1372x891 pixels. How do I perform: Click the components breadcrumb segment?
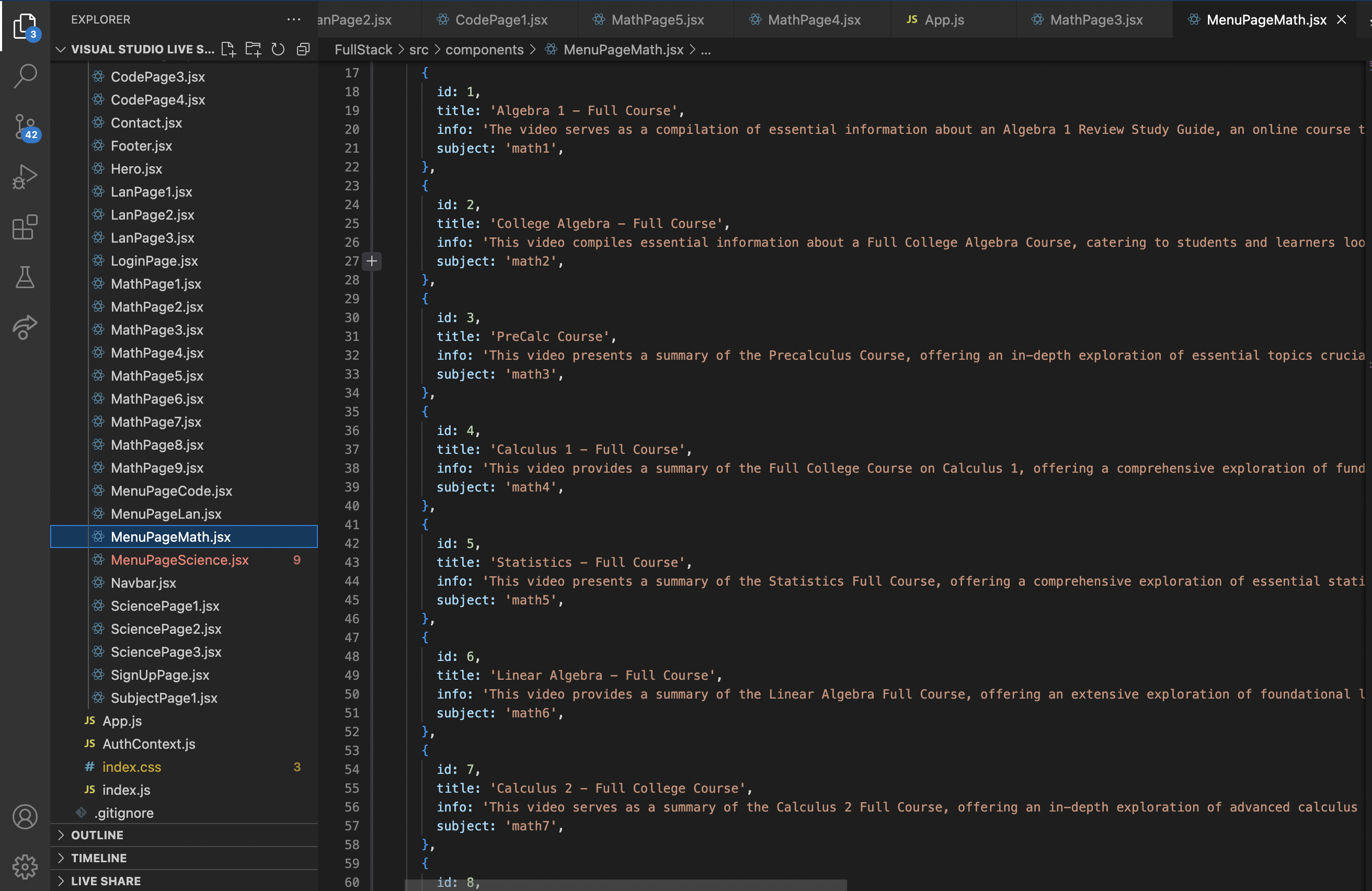coord(484,50)
